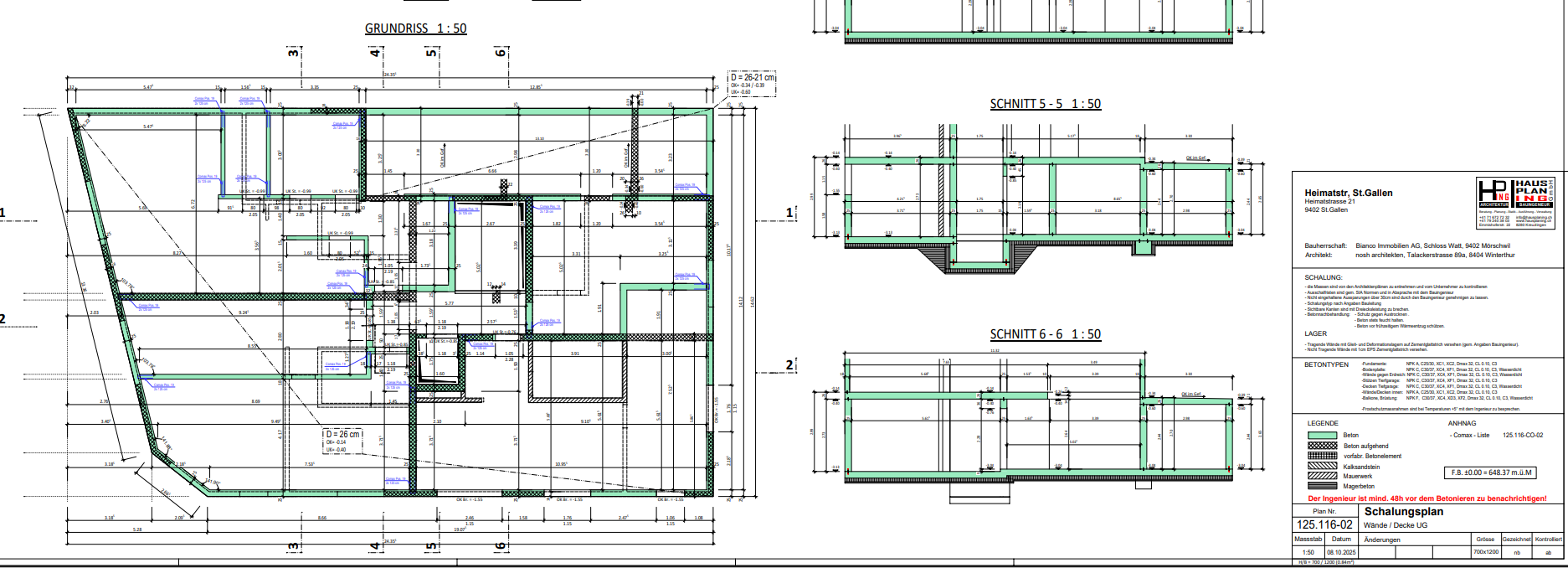Viewport: 1568px width, 568px height.
Task: Click the Magerbeton legend hatch symbol
Action: (x=1323, y=486)
